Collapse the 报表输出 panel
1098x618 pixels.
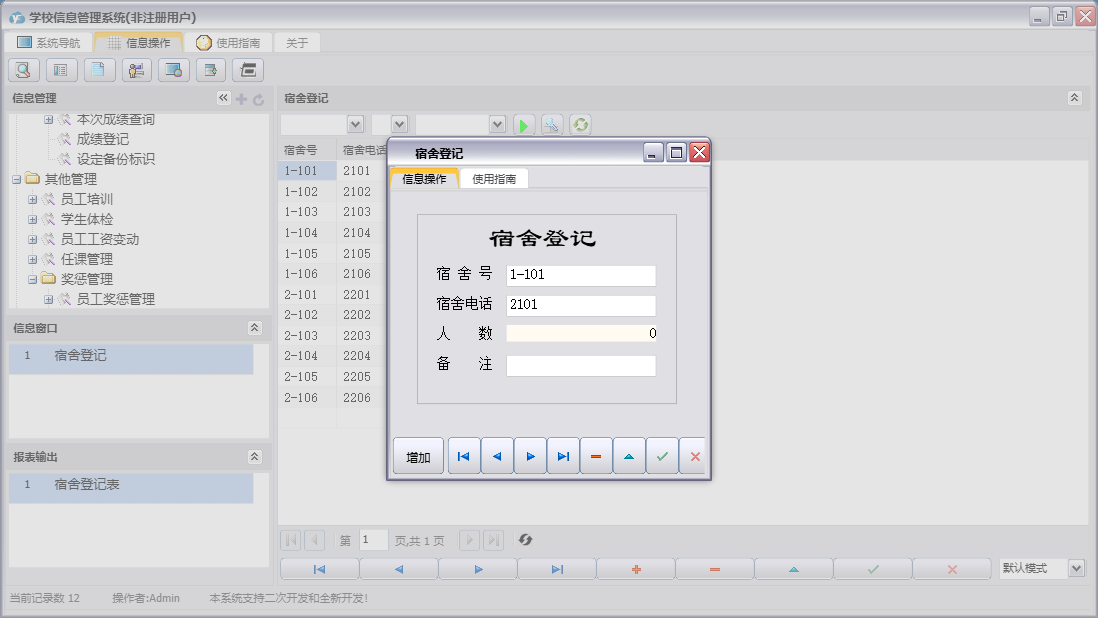(x=254, y=457)
